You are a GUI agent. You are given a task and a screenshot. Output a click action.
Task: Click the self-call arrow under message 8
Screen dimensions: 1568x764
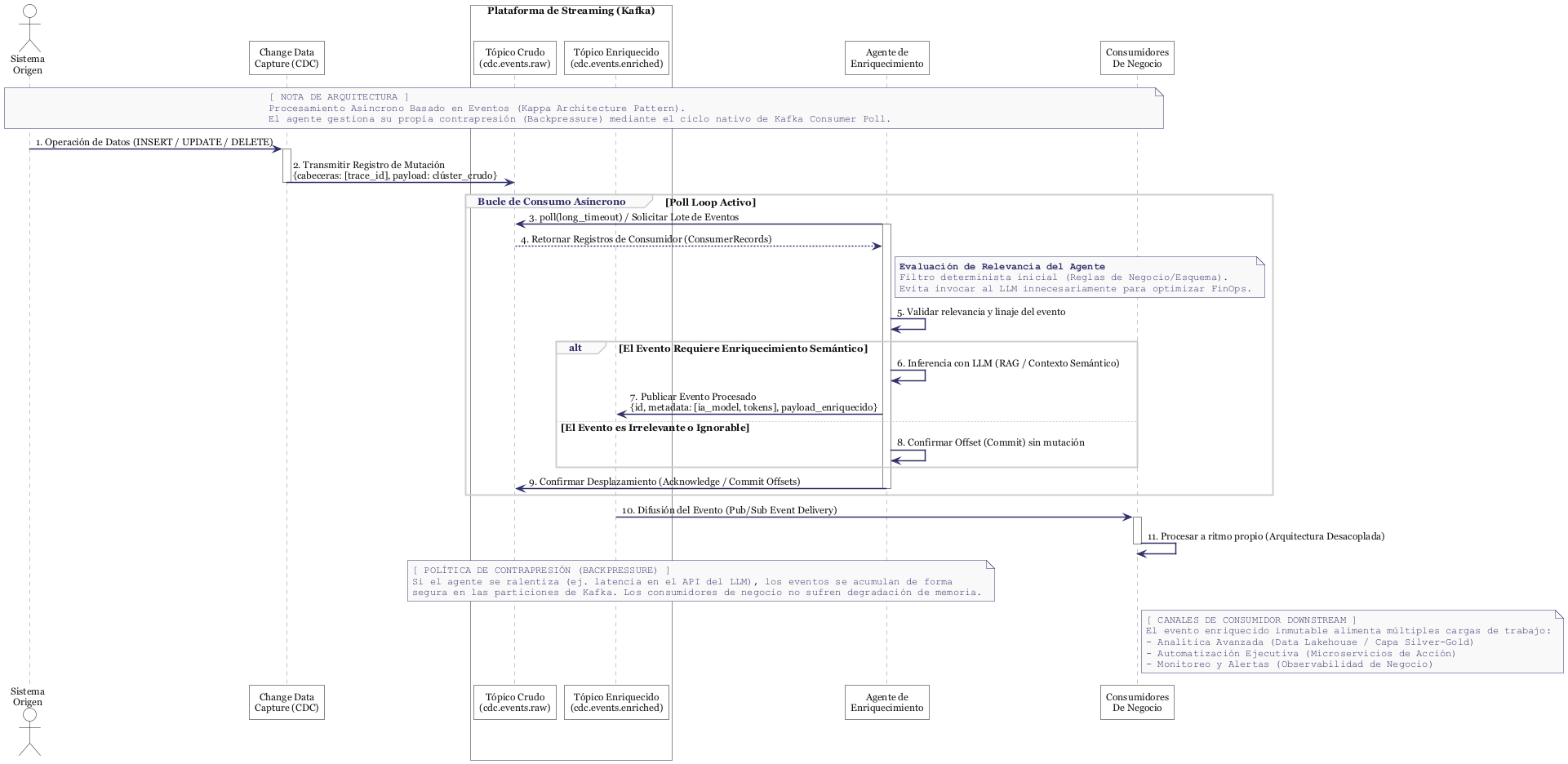[x=908, y=455]
